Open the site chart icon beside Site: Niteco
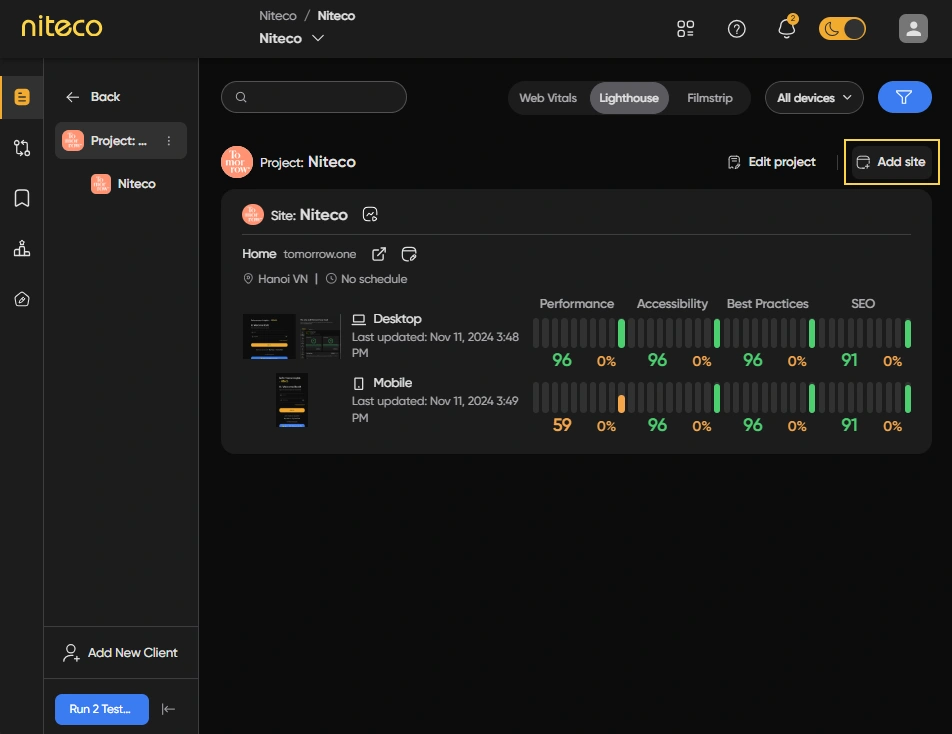 point(370,214)
